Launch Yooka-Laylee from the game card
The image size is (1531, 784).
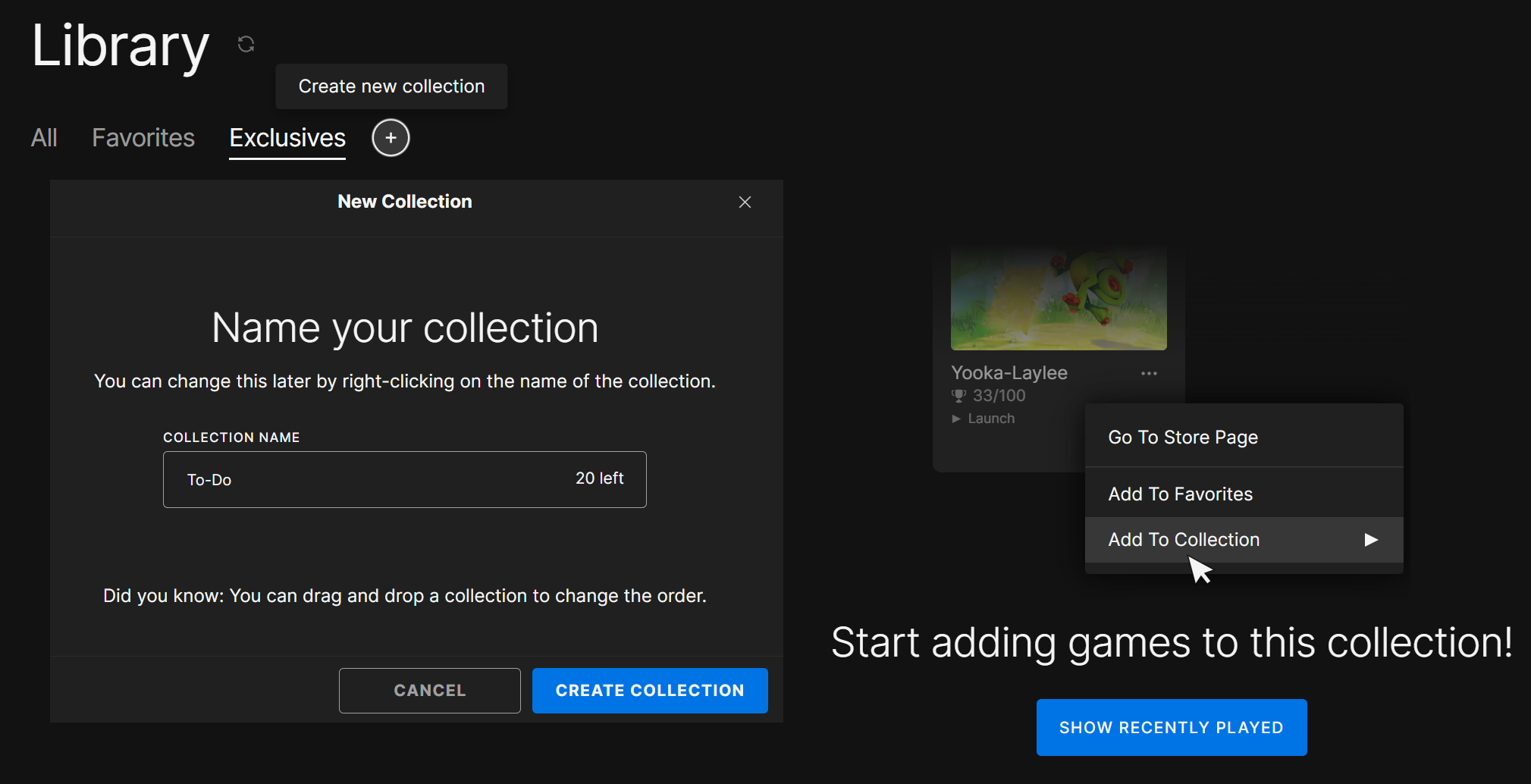point(984,419)
